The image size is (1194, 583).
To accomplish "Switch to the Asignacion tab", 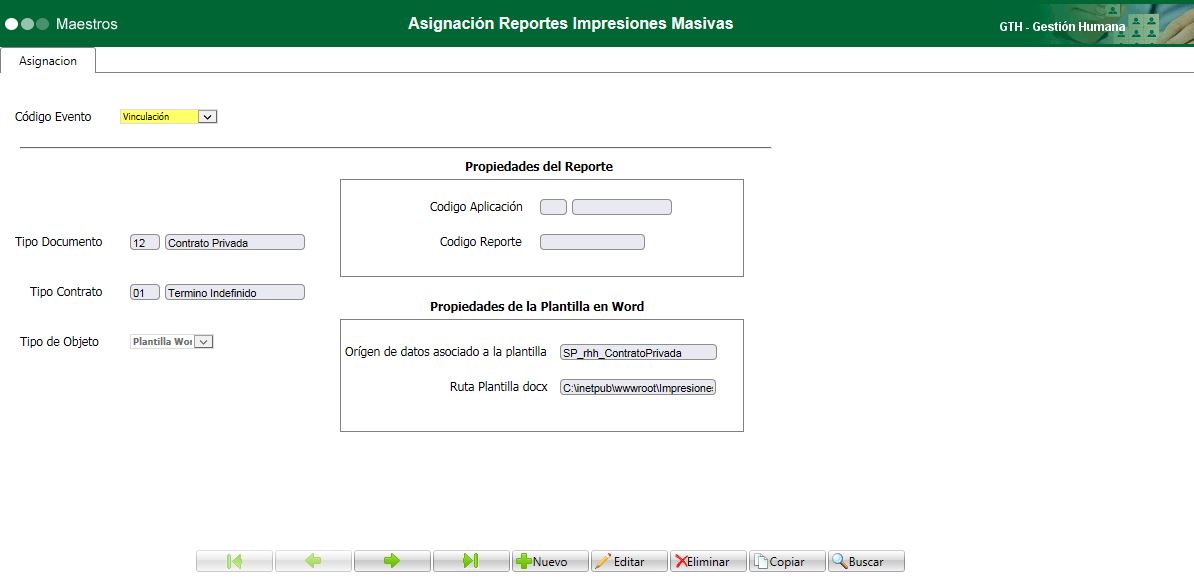I will (x=48, y=61).
